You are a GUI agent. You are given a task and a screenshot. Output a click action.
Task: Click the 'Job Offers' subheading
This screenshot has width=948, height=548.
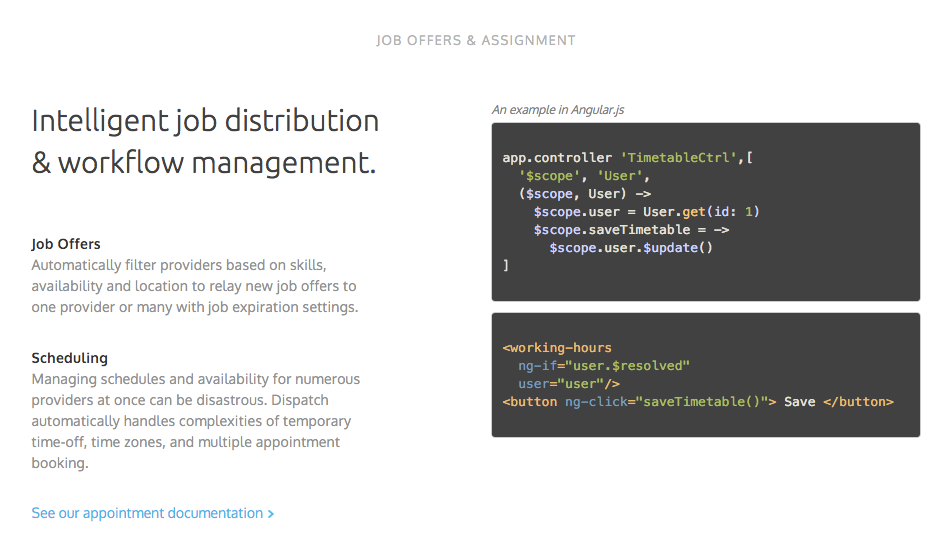[66, 244]
